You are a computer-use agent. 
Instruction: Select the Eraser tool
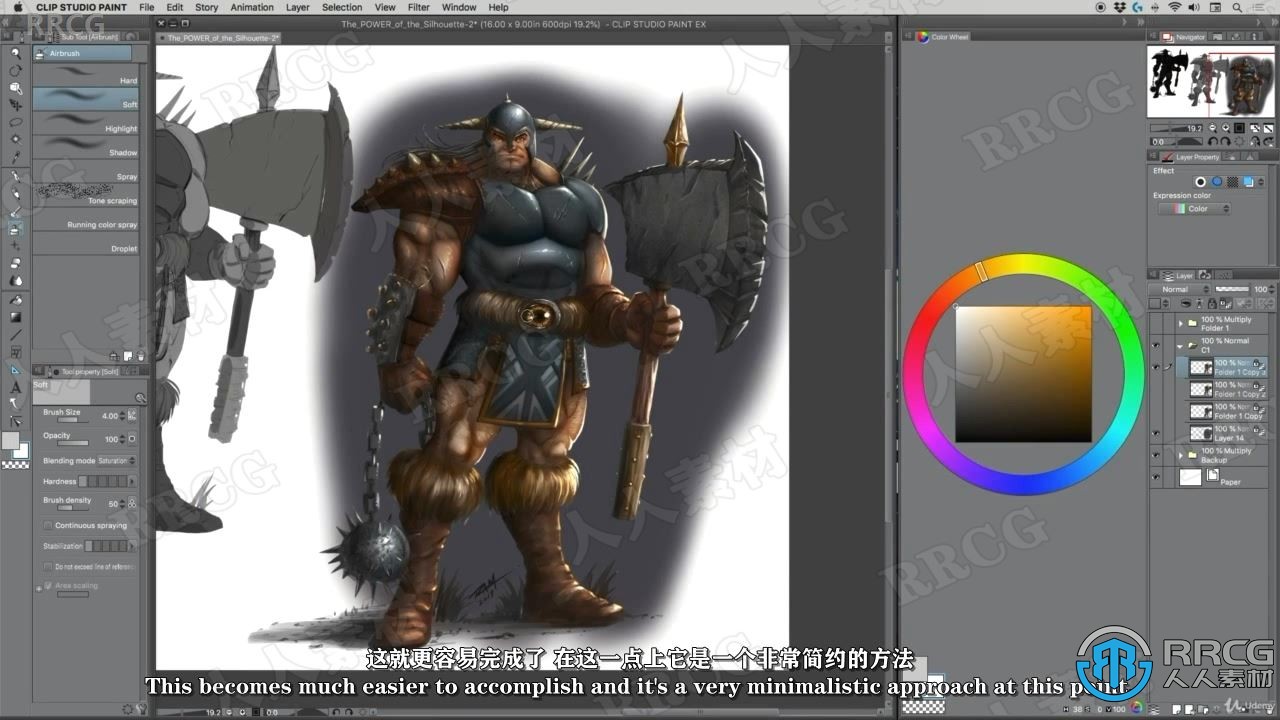click(x=15, y=264)
